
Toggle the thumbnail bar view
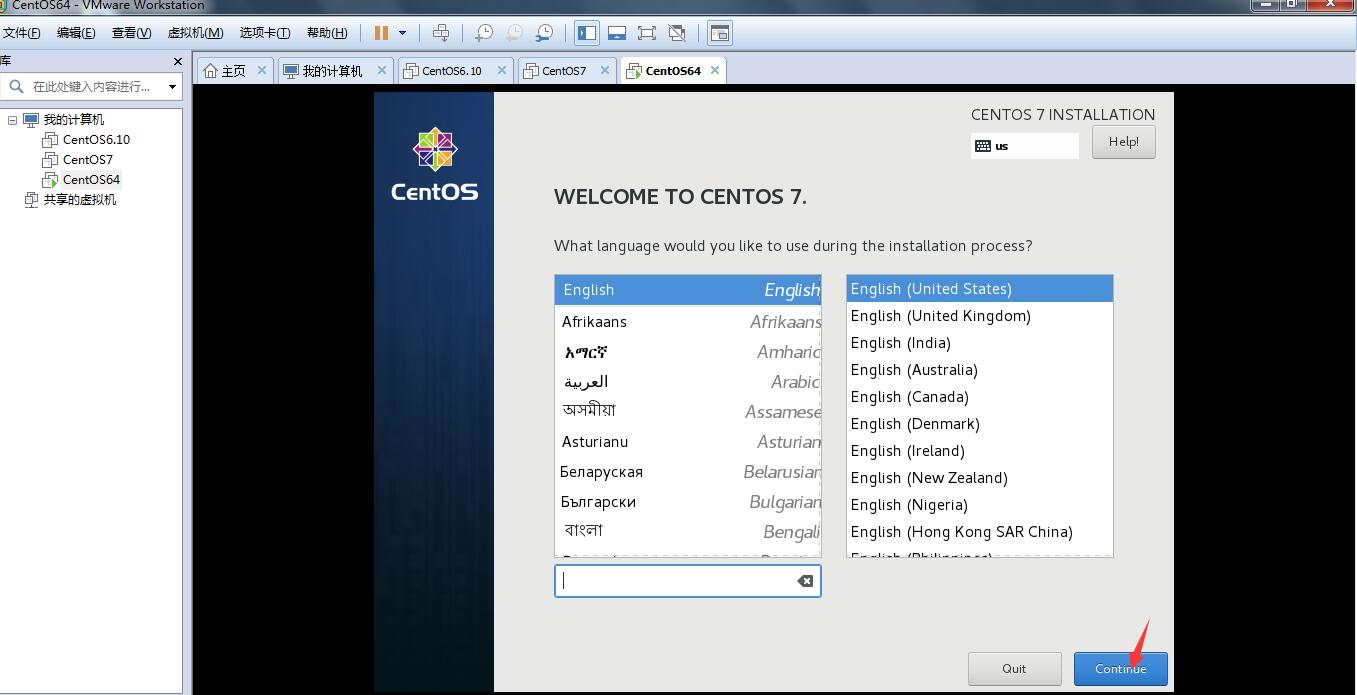coord(617,33)
